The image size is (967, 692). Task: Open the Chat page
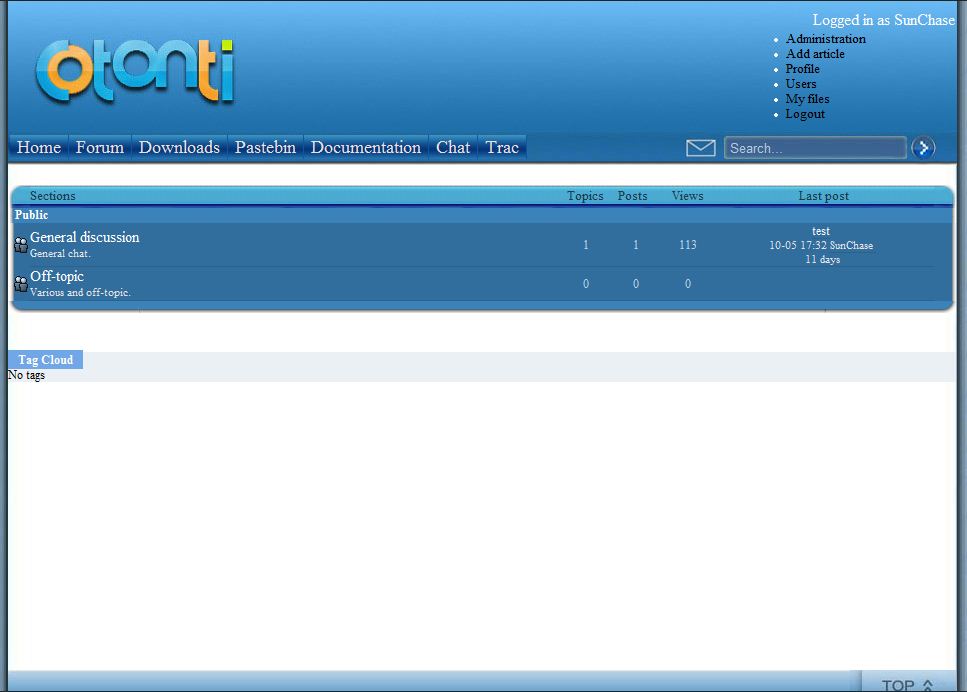(453, 147)
